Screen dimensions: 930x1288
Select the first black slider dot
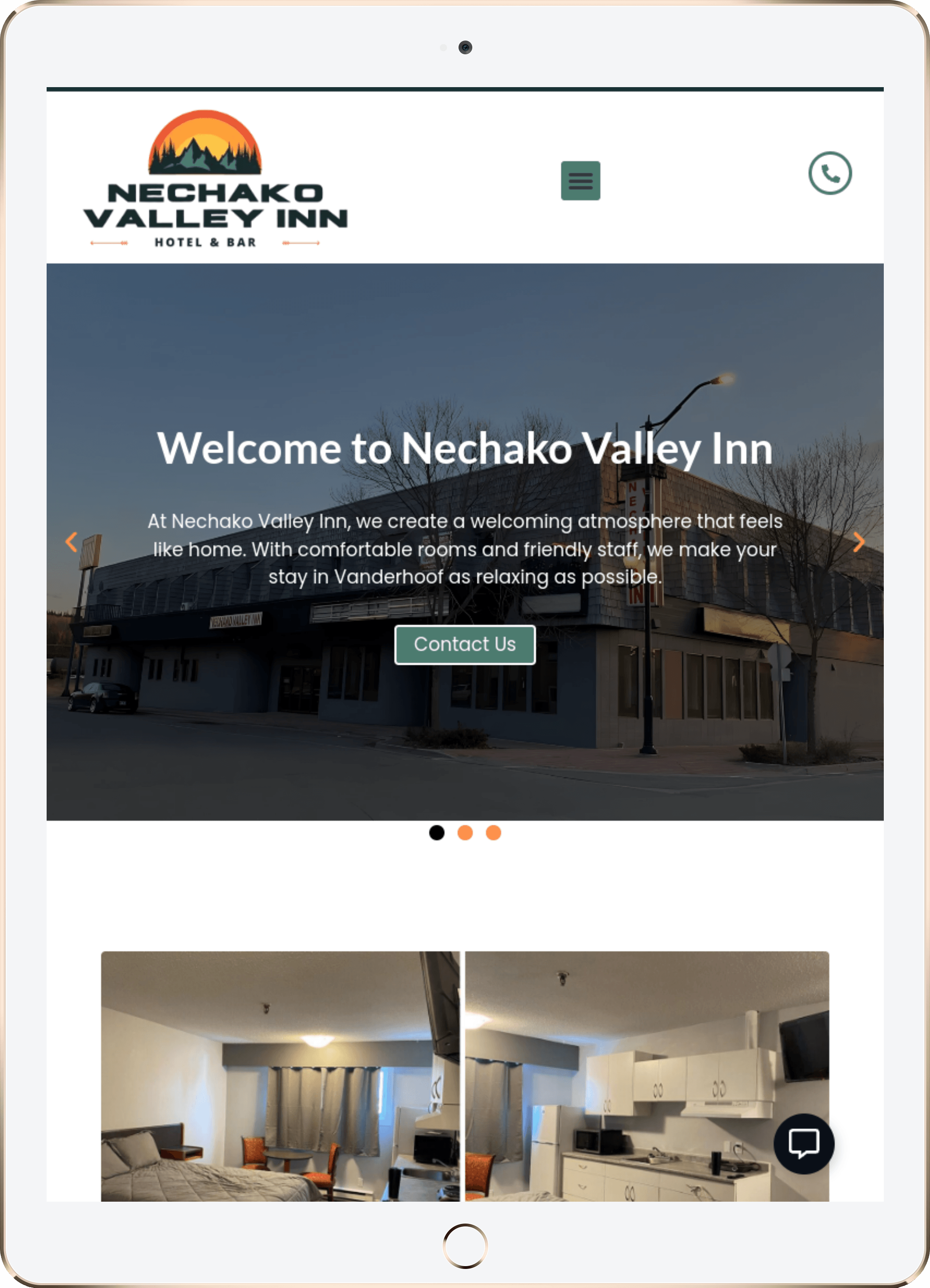point(436,832)
